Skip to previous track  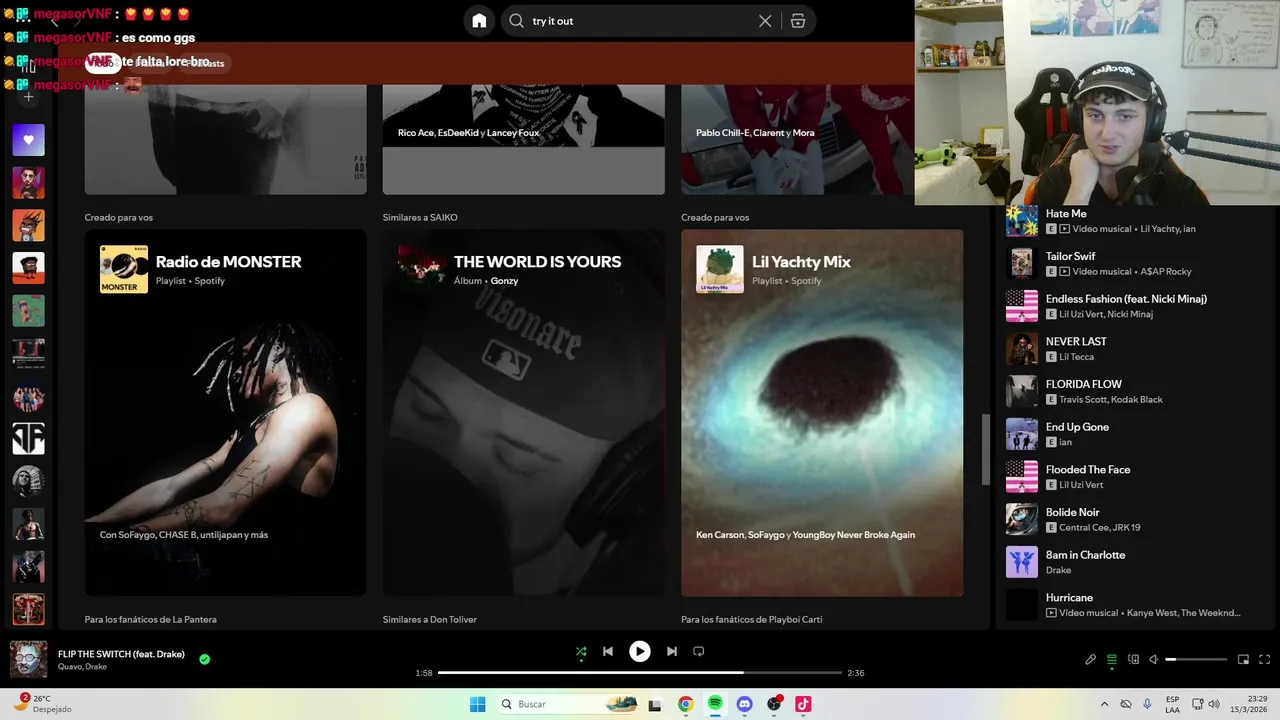point(607,651)
